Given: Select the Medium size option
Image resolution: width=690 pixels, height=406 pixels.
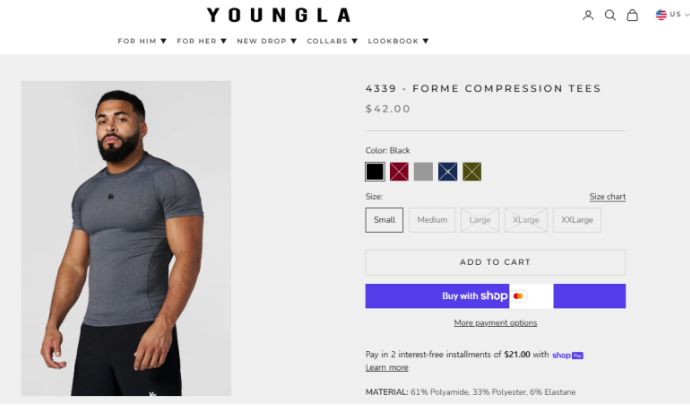Looking at the screenshot, I should [432, 220].
